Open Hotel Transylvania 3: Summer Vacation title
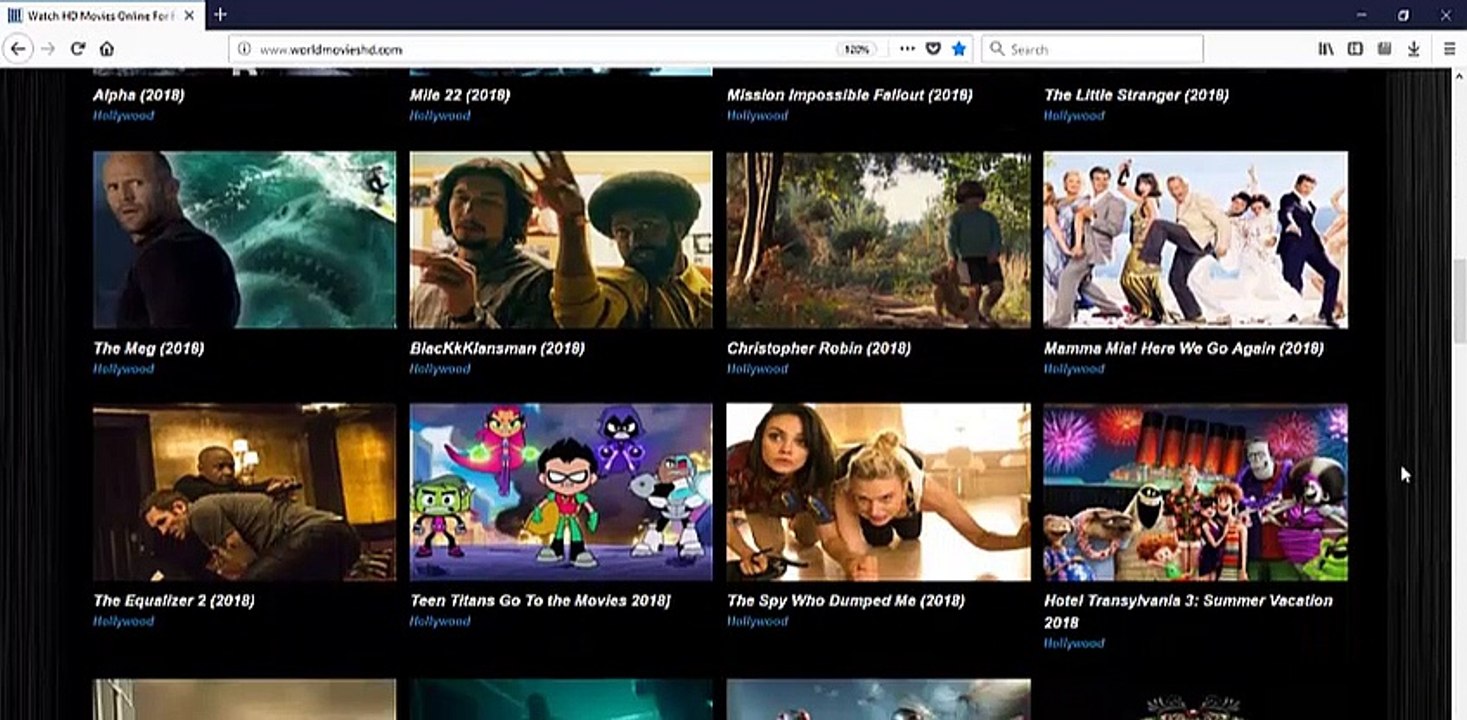The width and height of the screenshot is (1467, 720). tap(1188, 611)
